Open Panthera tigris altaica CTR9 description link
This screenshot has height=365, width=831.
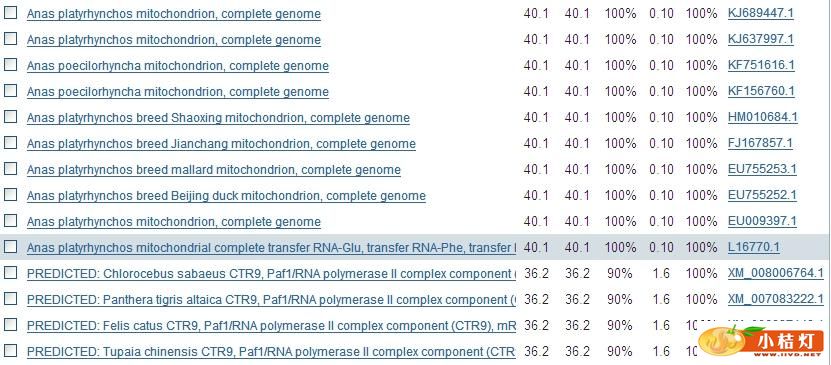click(x=271, y=299)
